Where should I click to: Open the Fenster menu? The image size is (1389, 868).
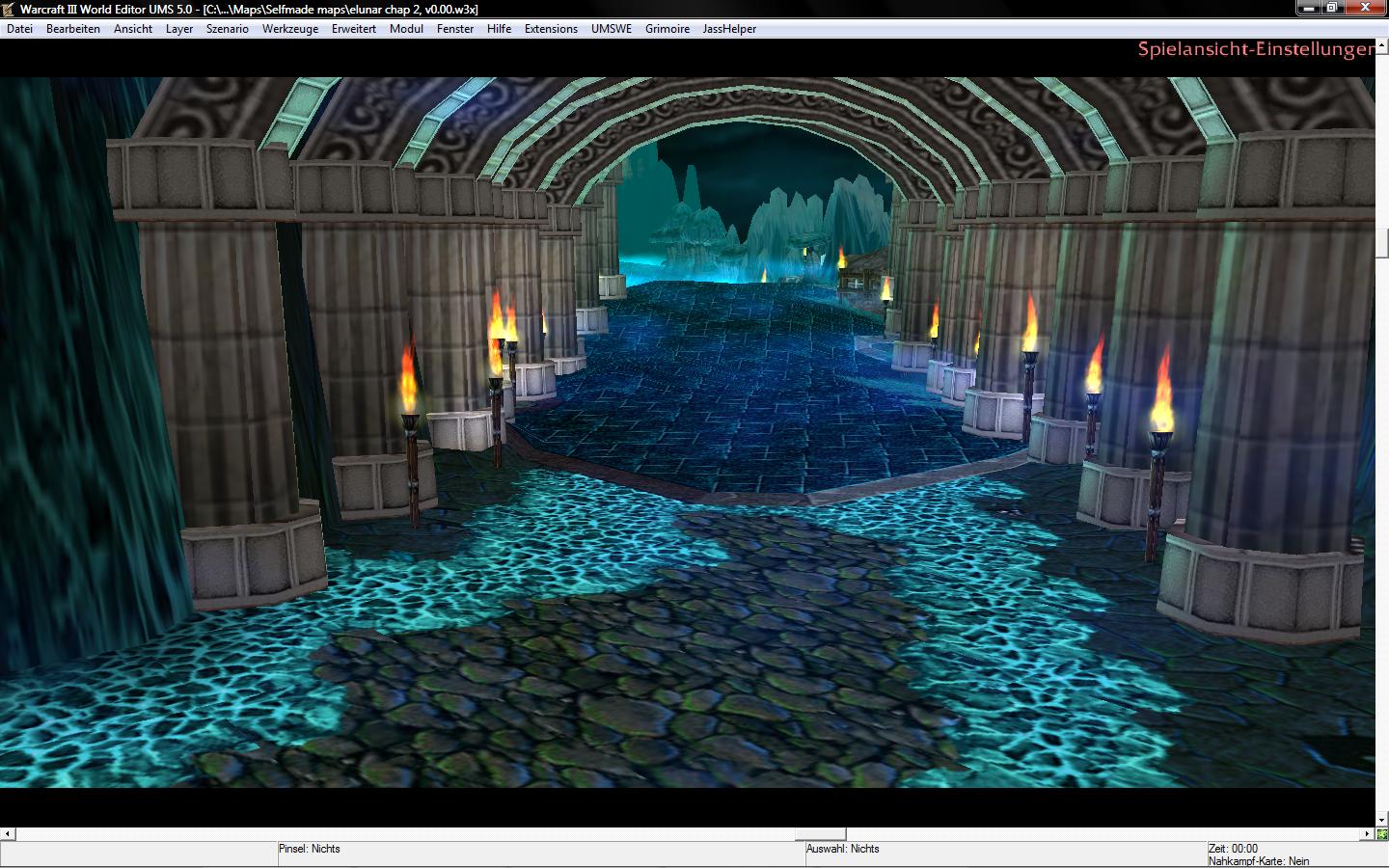pos(455,29)
